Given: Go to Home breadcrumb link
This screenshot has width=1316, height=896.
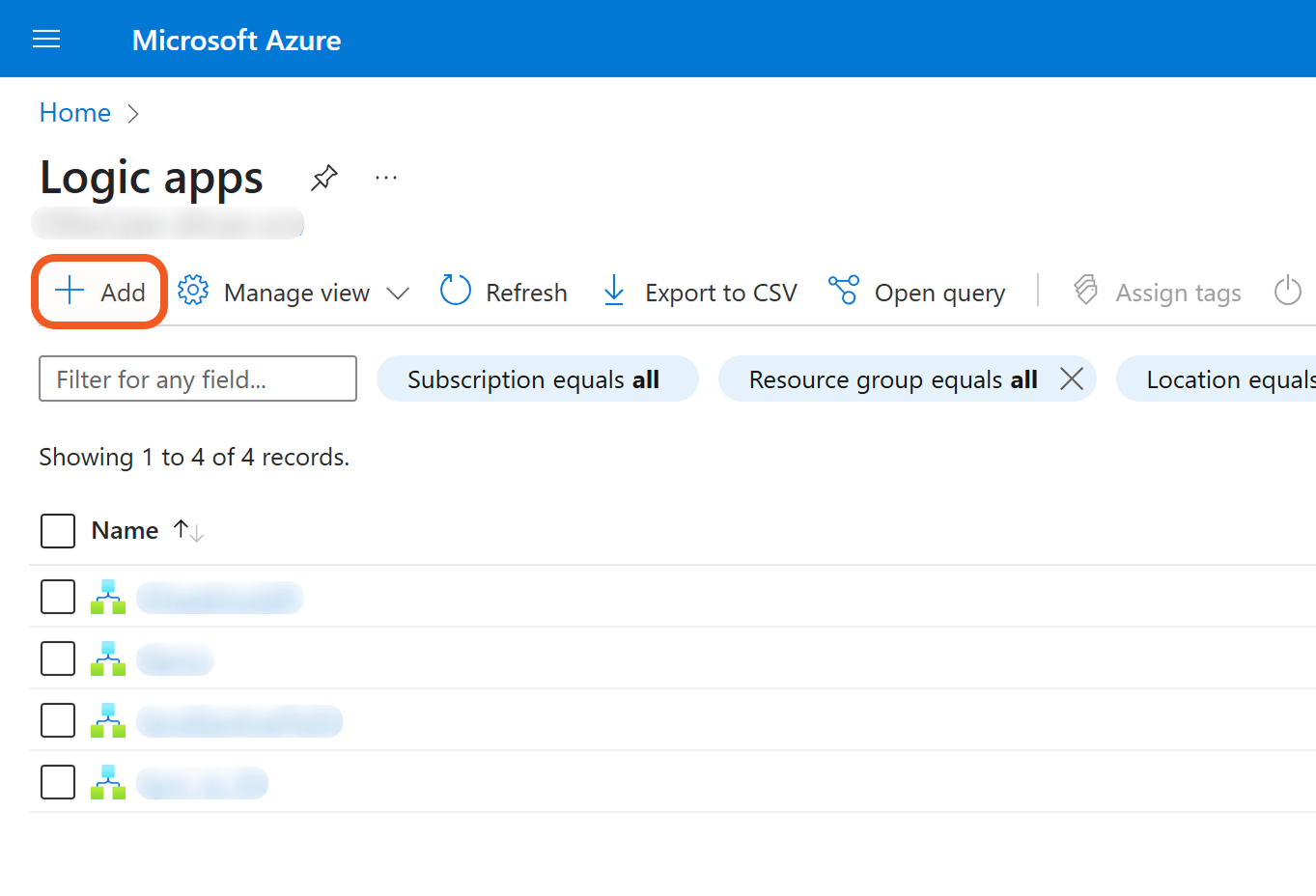Looking at the screenshot, I should coord(75,113).
